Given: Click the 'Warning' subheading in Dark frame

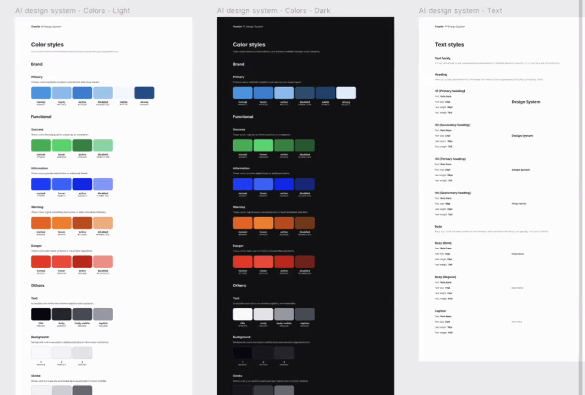Looking at the screenshot, I should click(239, 207).
